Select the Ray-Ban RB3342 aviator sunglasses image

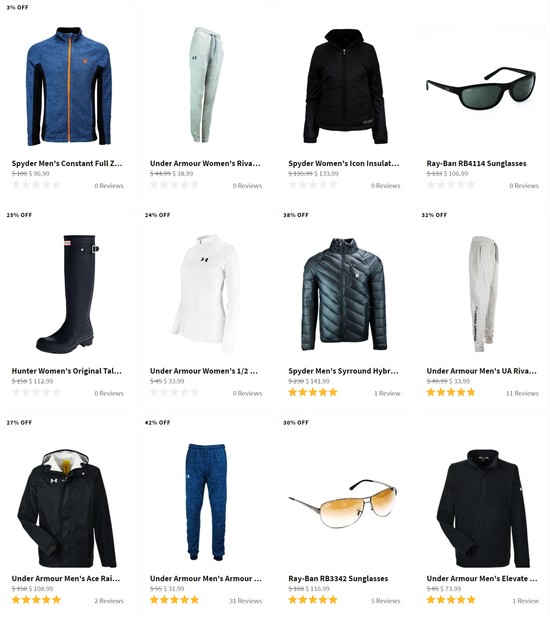click(343, 503)
